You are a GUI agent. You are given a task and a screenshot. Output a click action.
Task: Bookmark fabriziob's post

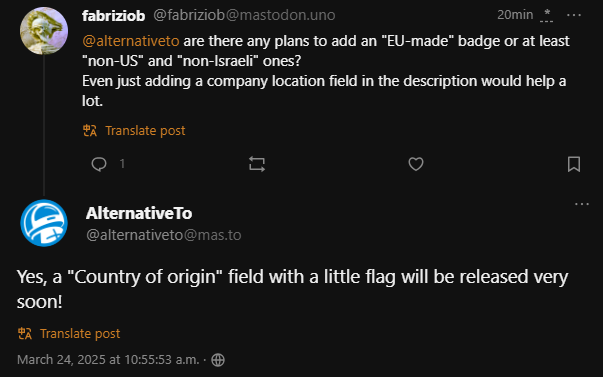pyautogui.click(x=574, y=164)
